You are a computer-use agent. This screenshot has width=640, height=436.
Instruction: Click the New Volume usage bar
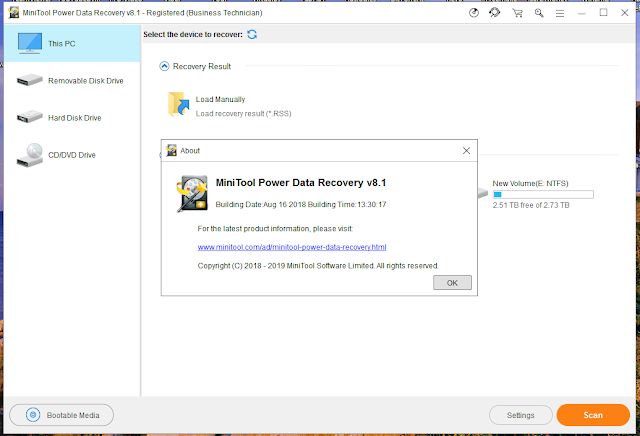tap(543, 195)
